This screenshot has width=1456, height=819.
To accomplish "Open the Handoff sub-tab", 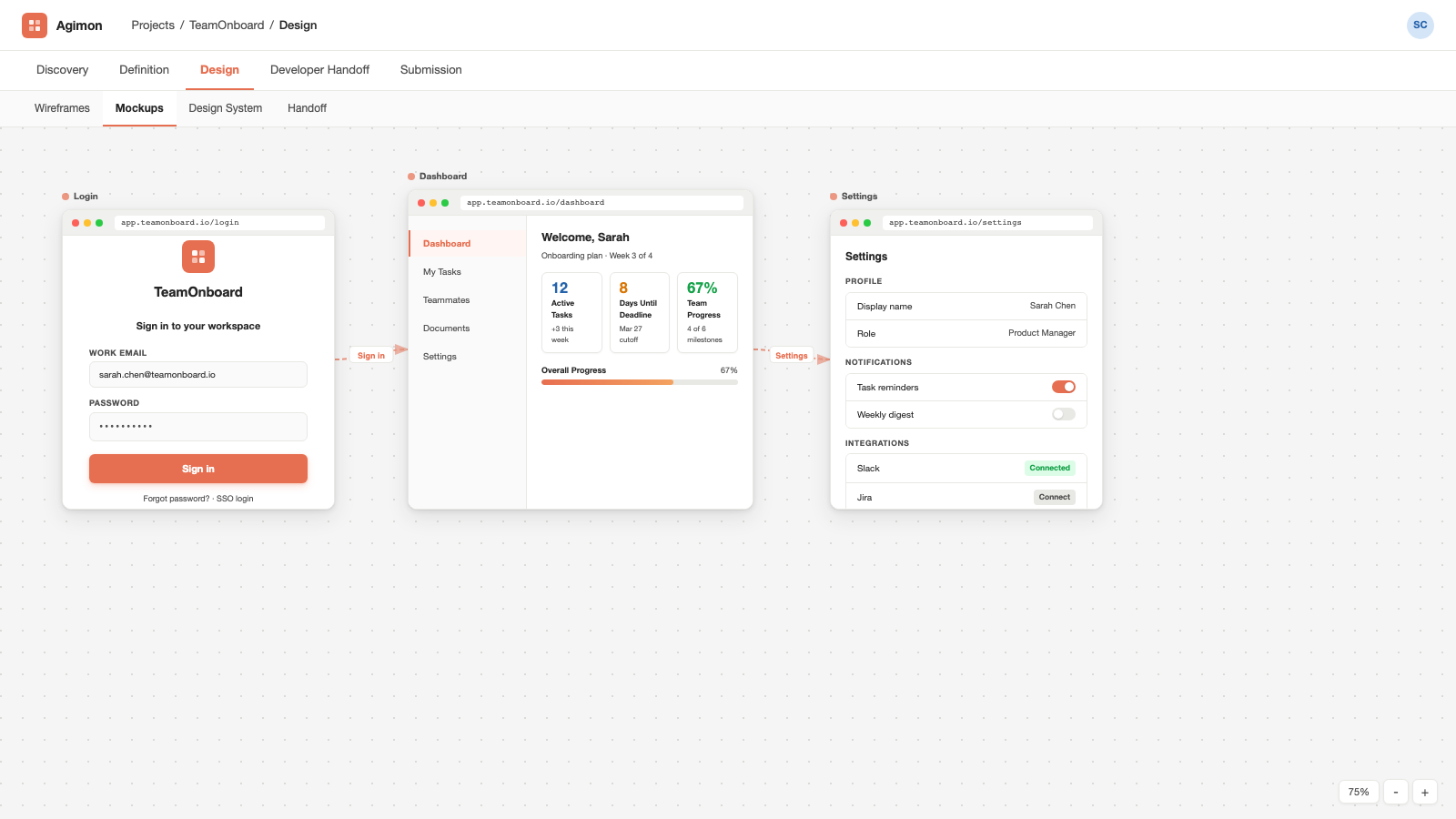I will click(x=307, y=108).
